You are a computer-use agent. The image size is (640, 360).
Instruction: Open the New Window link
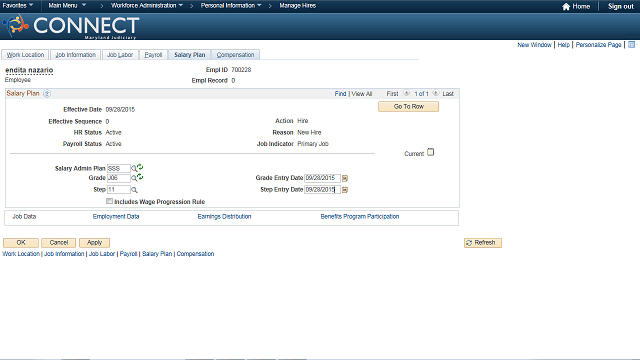coord(534,44)
